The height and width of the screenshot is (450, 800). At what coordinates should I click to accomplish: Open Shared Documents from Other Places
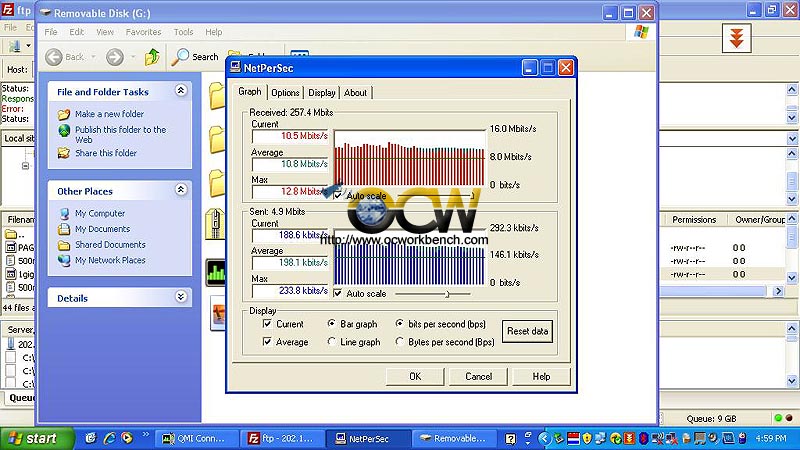[110, 245]
